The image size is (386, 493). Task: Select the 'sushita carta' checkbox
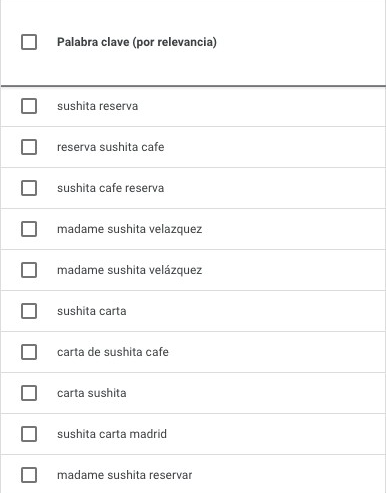[x=29, y=311]
